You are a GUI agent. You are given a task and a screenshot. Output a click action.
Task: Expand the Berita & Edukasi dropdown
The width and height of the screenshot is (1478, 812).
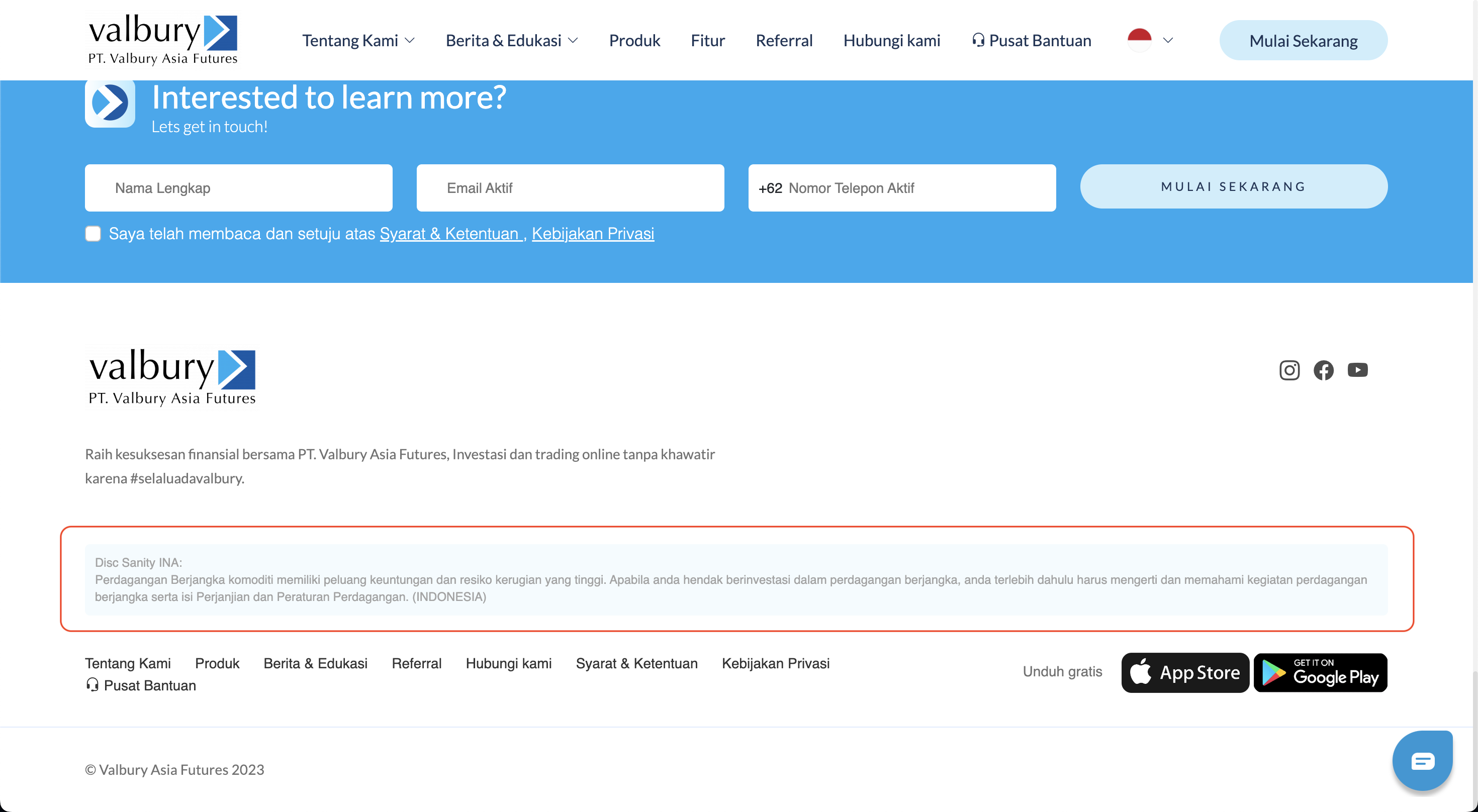(x=511, y=41)
